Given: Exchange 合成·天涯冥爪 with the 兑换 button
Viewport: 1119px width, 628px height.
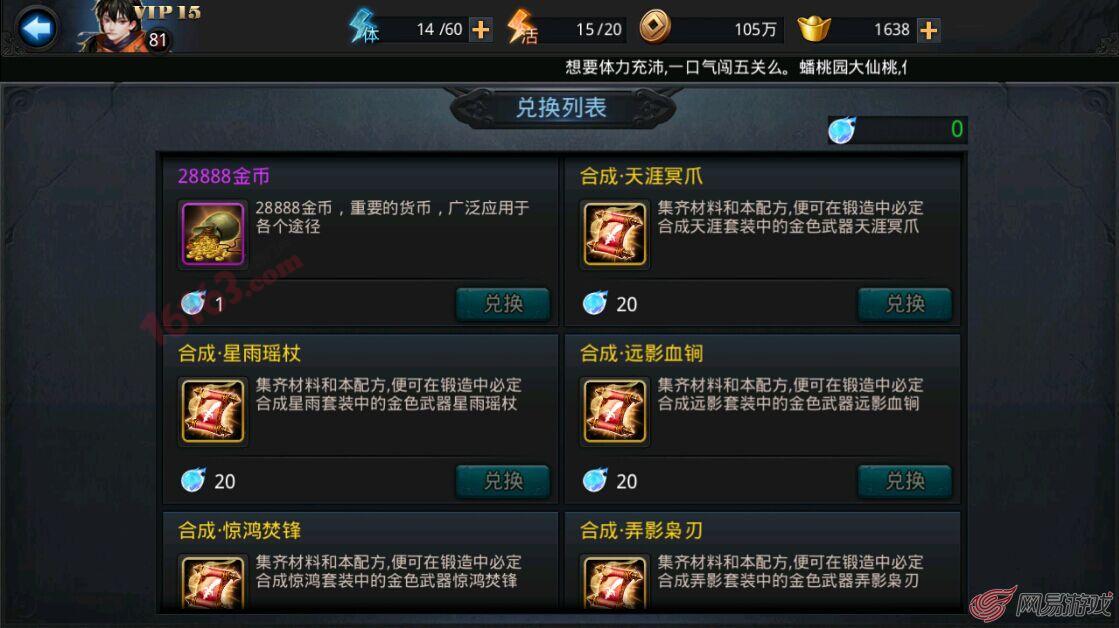Looking at the screenshot, I should click(x=905, y=304).
